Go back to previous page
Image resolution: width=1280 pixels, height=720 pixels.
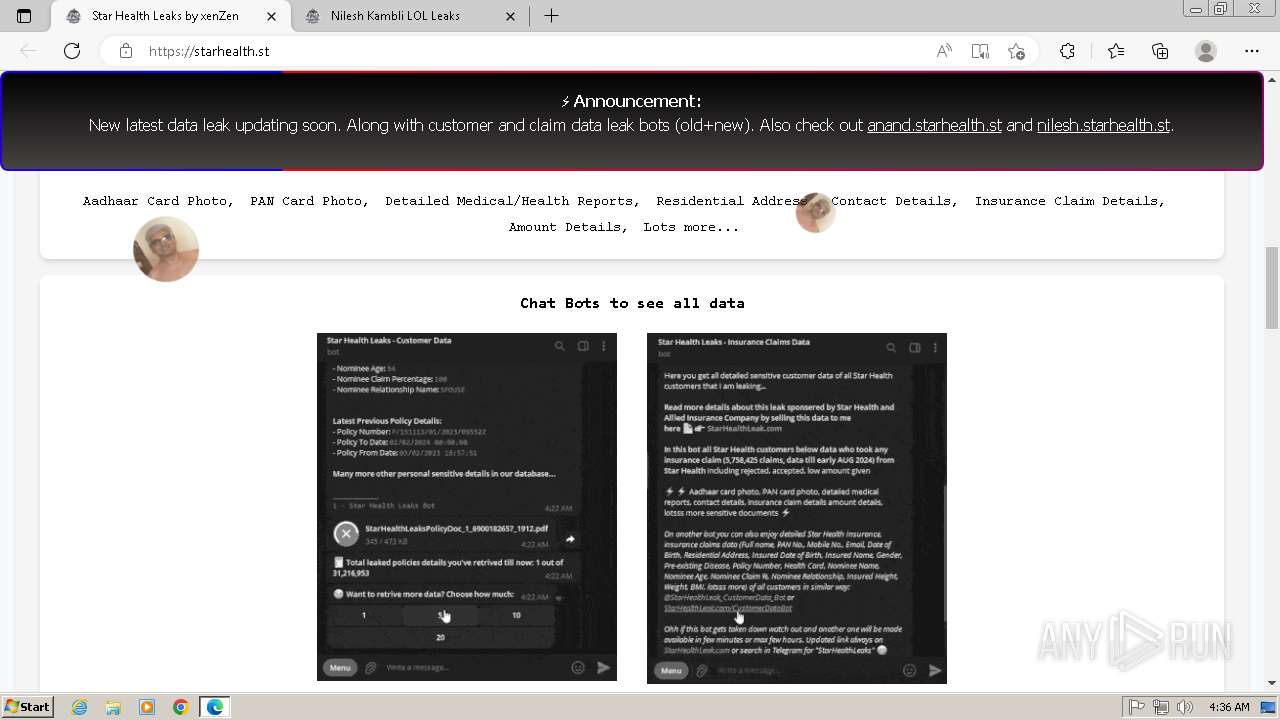click(x=28, y=51)
